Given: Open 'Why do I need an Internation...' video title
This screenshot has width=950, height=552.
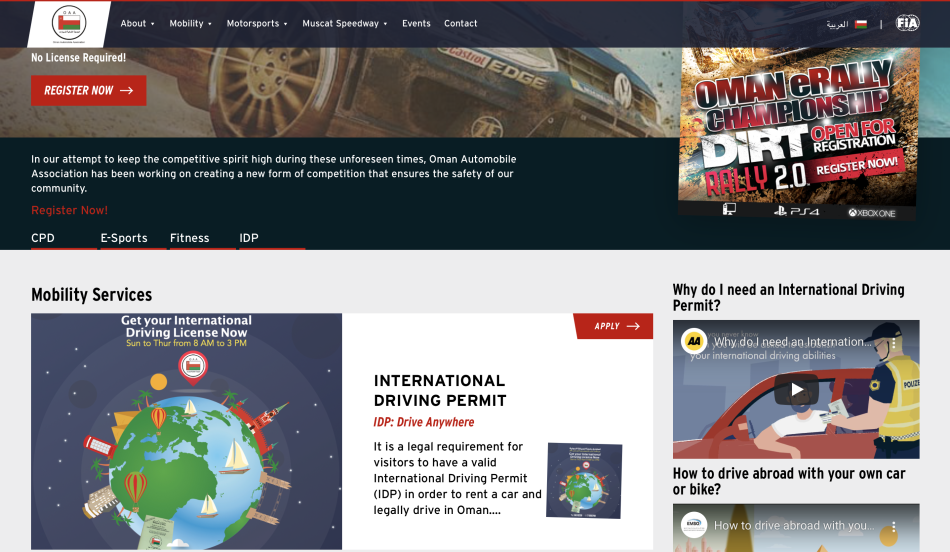Looking at the screenshot, I should [x=792, y=342].
